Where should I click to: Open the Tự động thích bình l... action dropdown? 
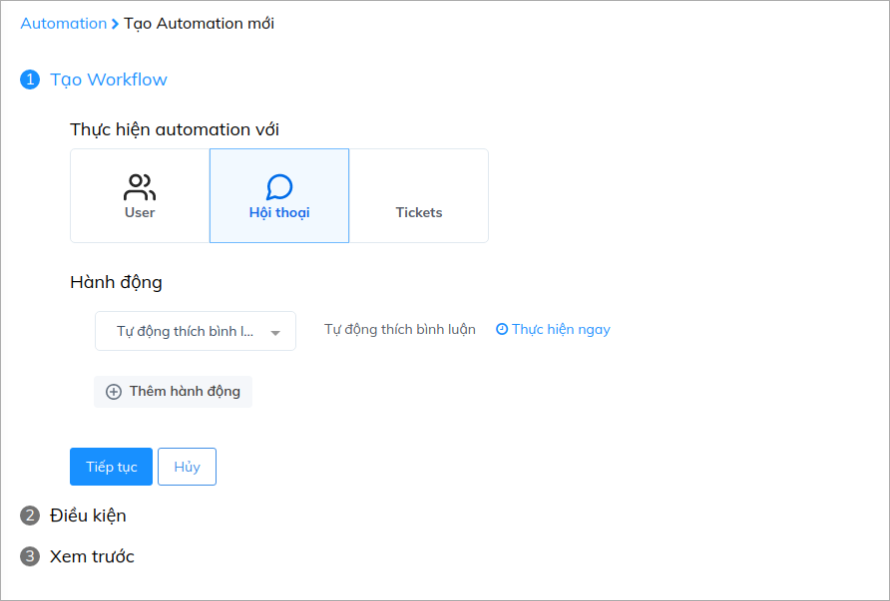[x=195, y=331]
